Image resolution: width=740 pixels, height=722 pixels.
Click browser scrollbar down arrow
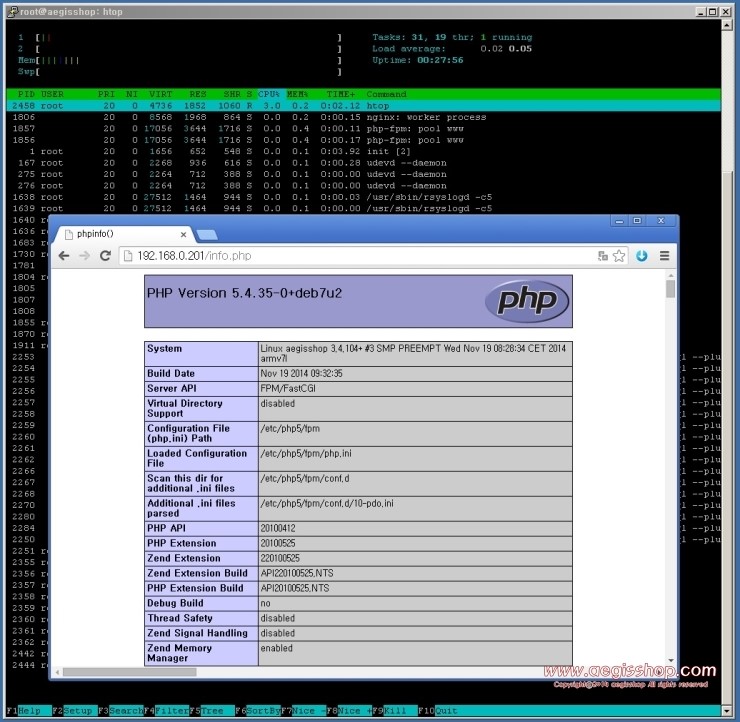click(x=671, y=661)
